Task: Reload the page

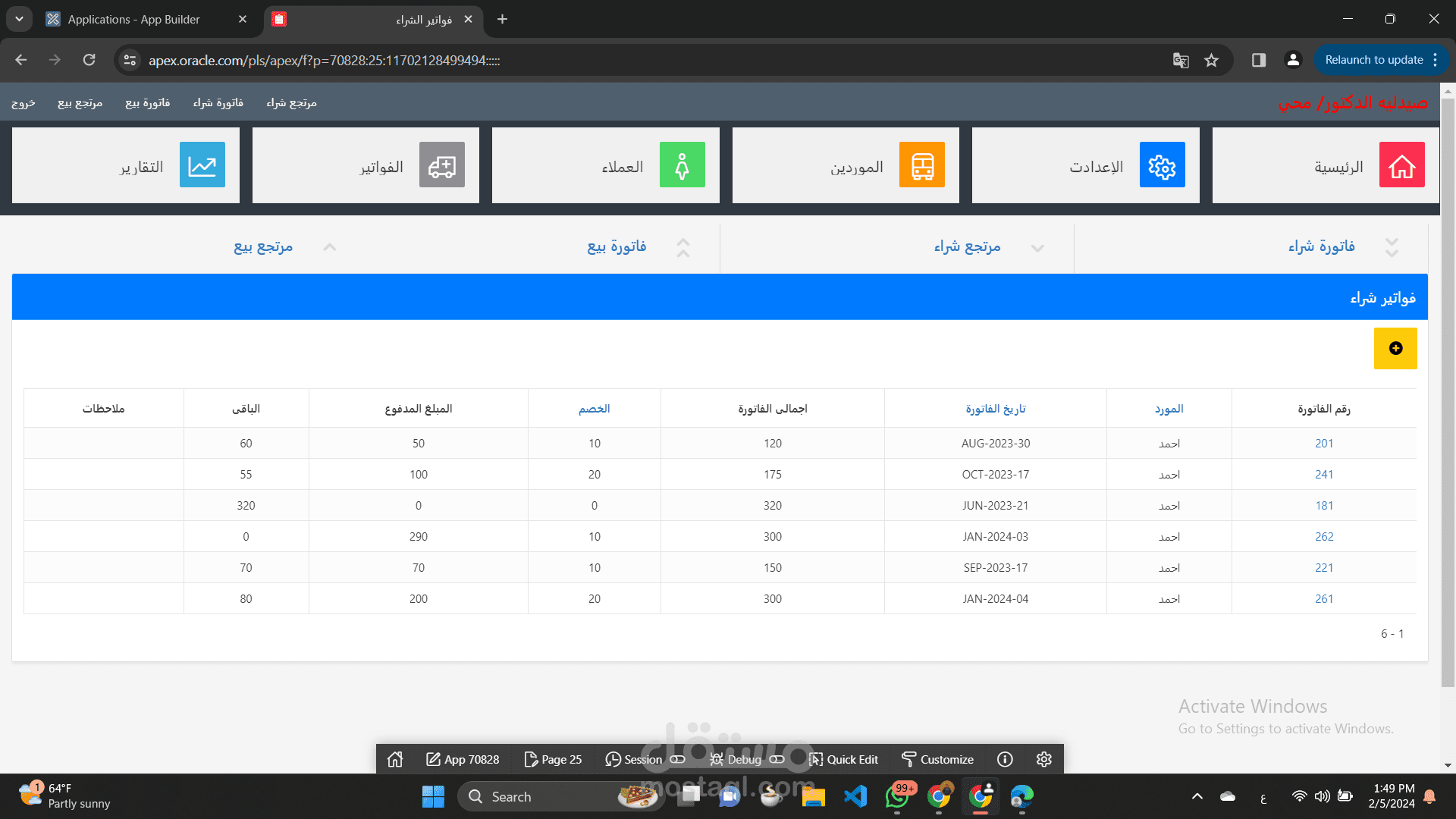Action: [89, 60]
